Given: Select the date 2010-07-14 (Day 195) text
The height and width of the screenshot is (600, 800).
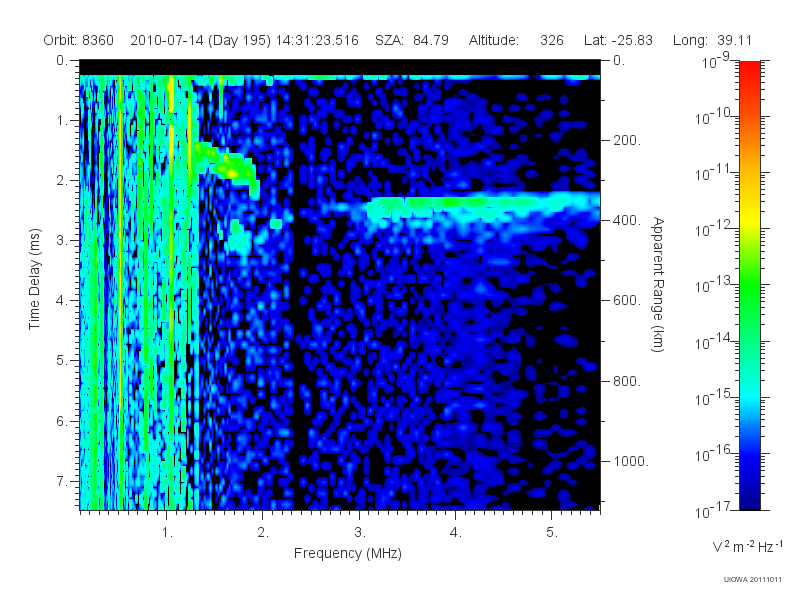Looking at the screenshot, I should [x=200, y=40].
